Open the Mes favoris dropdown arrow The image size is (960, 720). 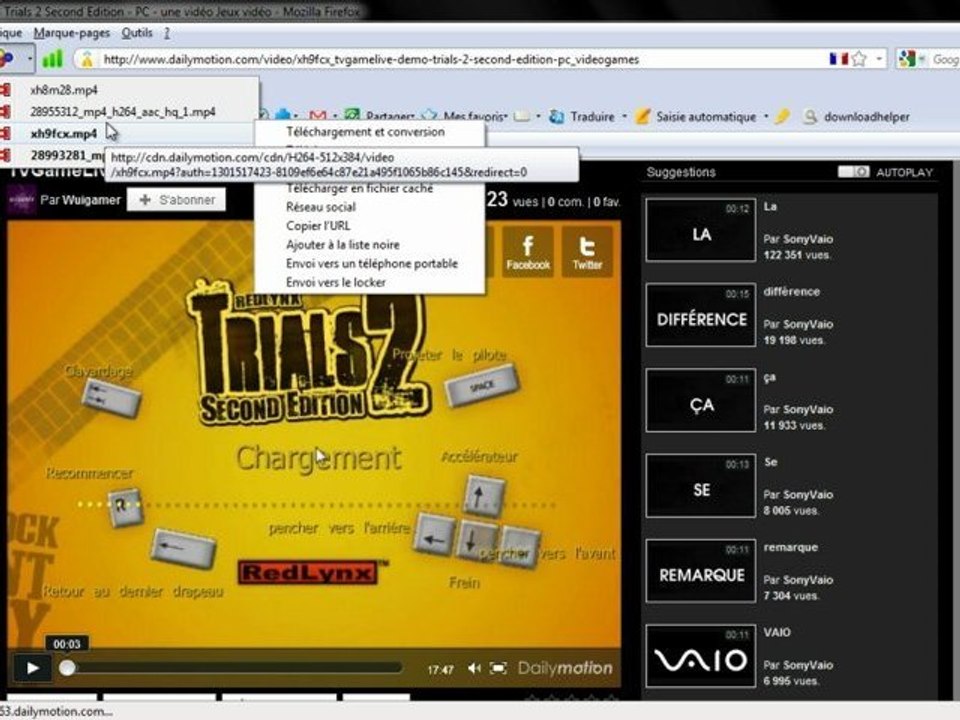[505, 116]
